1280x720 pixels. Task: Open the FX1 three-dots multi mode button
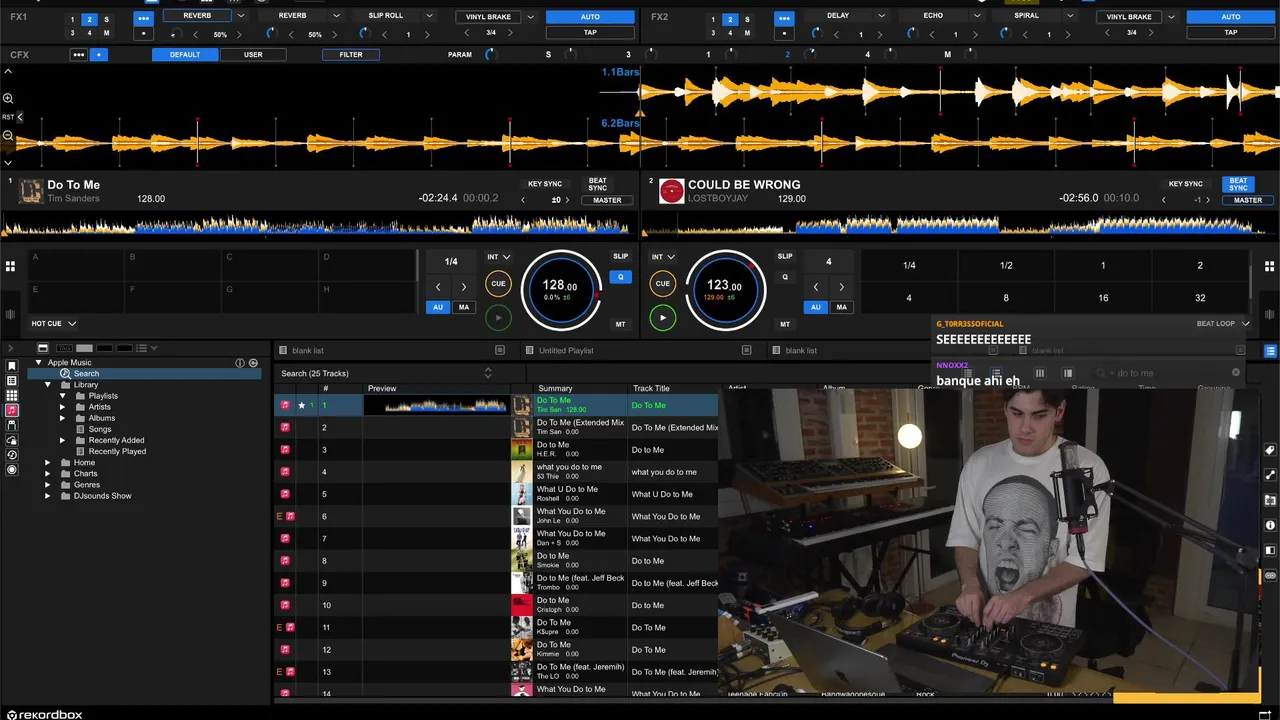click(144, 18)
